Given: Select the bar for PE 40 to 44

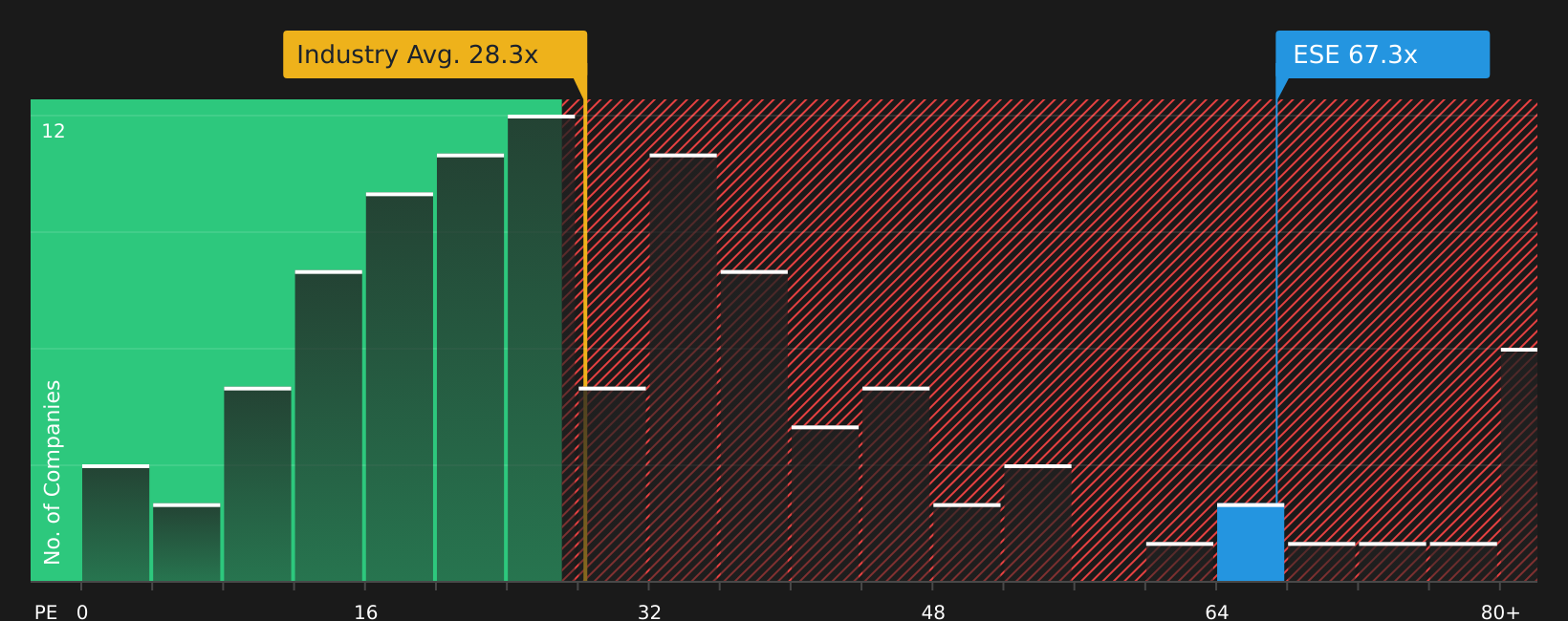Looking at the screenshot, I should coord(825,503).
